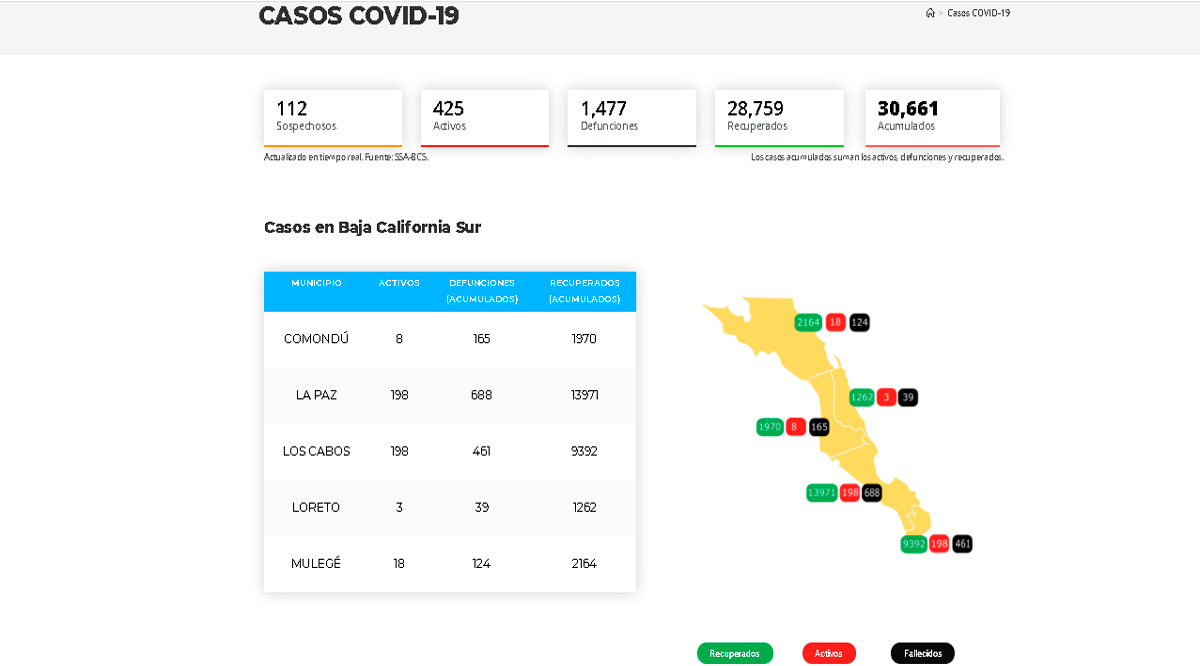Open the Recuperados card showing 28,759
The width and height of the screenshot is (1200, 666).
pyautogui.click(x=779, y=117)
